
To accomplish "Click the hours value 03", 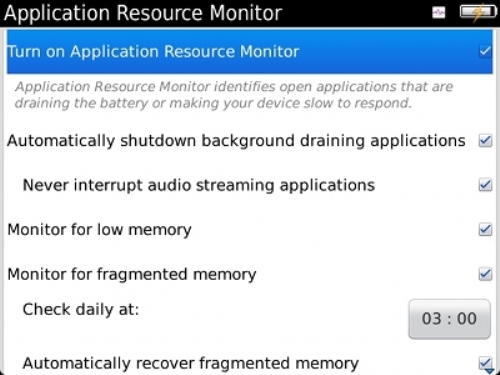I will coord(432,319).
